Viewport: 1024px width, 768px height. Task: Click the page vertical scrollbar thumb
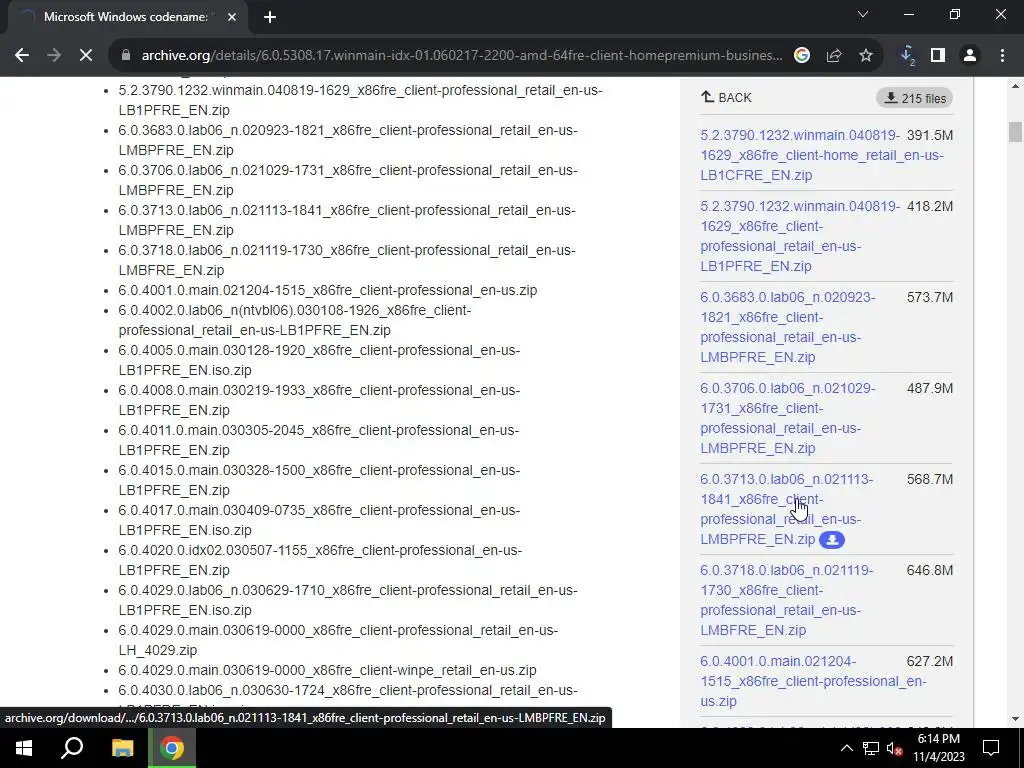tap(1014, 131)
